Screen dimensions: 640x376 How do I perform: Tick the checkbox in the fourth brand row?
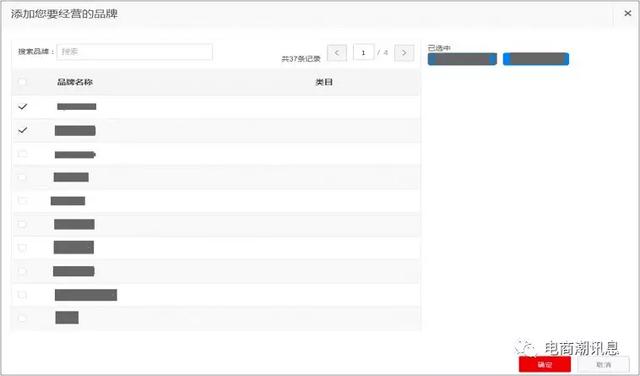[22, 177]
